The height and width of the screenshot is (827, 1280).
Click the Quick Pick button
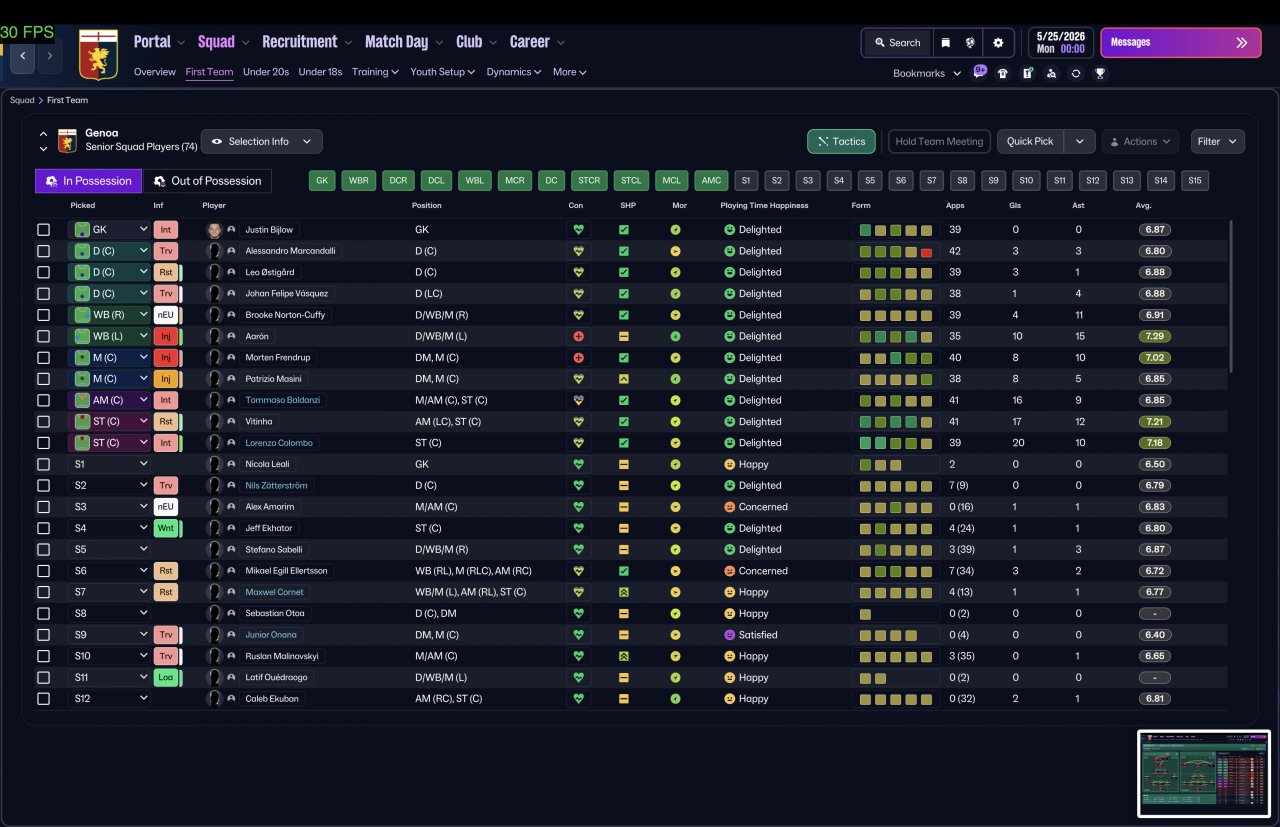pyautogui.click(x=1030, y=141)
